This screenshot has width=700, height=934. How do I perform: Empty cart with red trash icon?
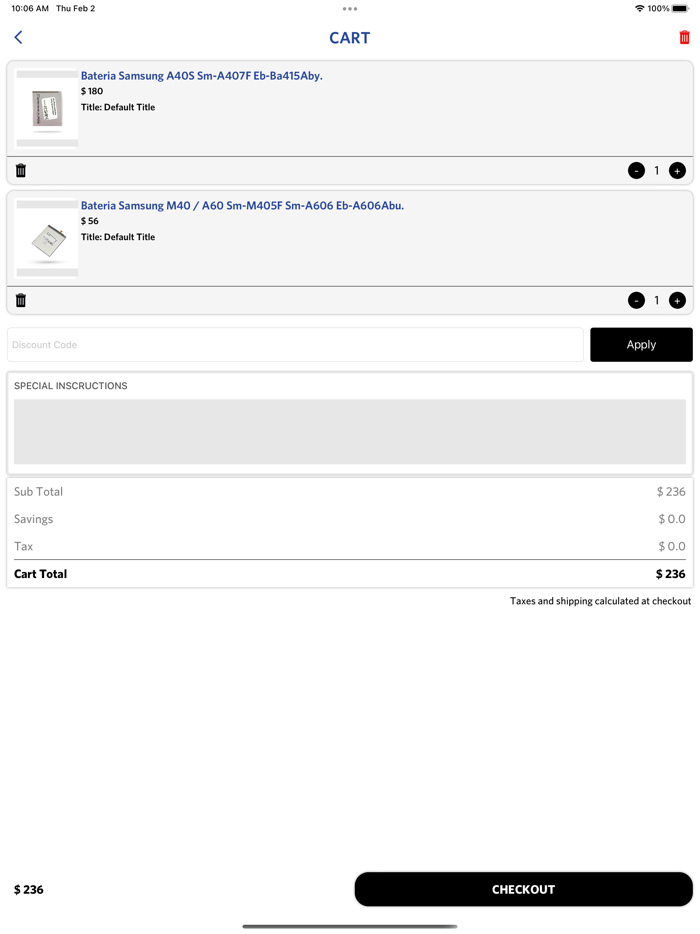tap(684, 37)
